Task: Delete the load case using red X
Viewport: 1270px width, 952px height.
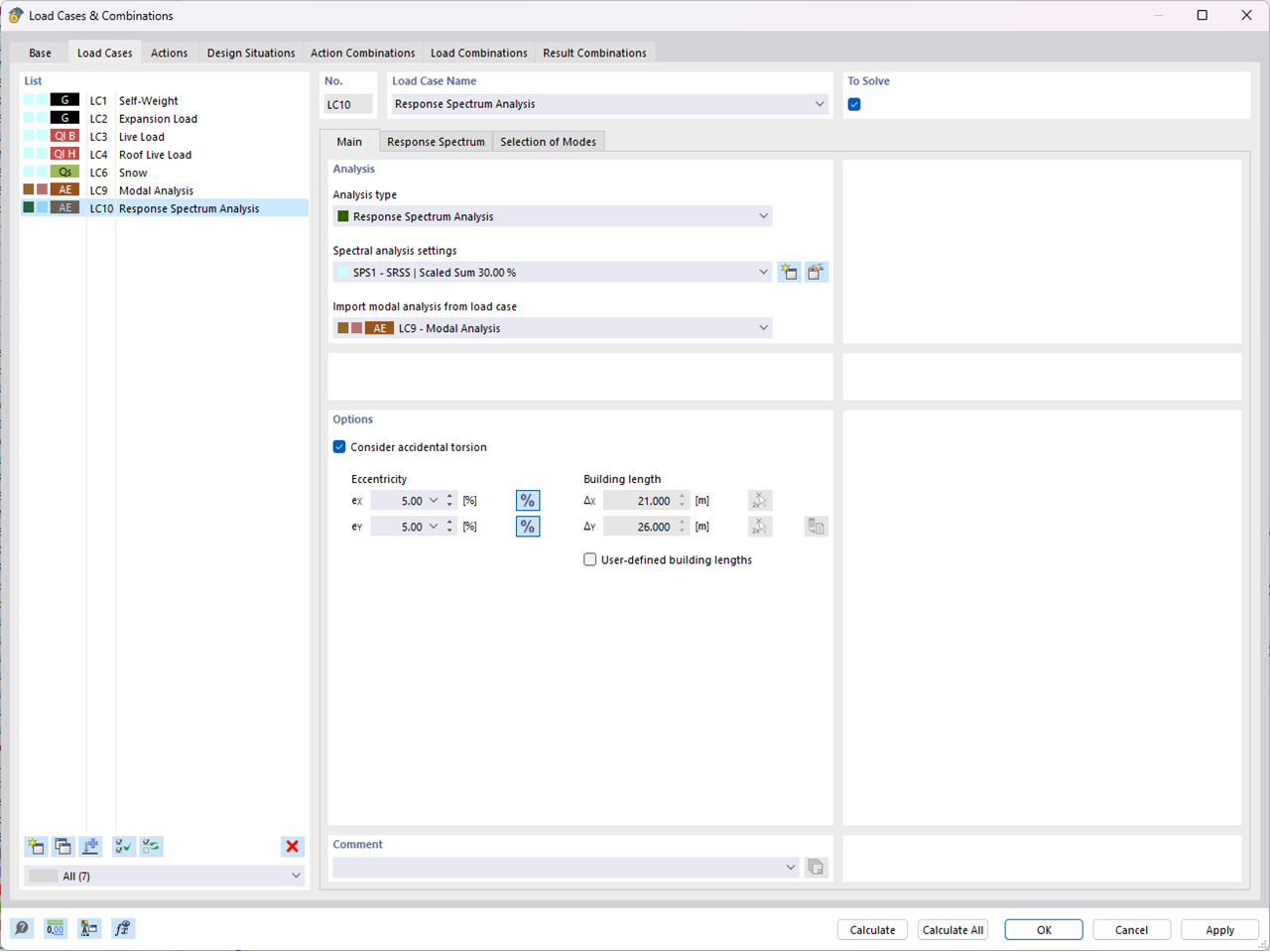Action: click(x=292, y=846)
